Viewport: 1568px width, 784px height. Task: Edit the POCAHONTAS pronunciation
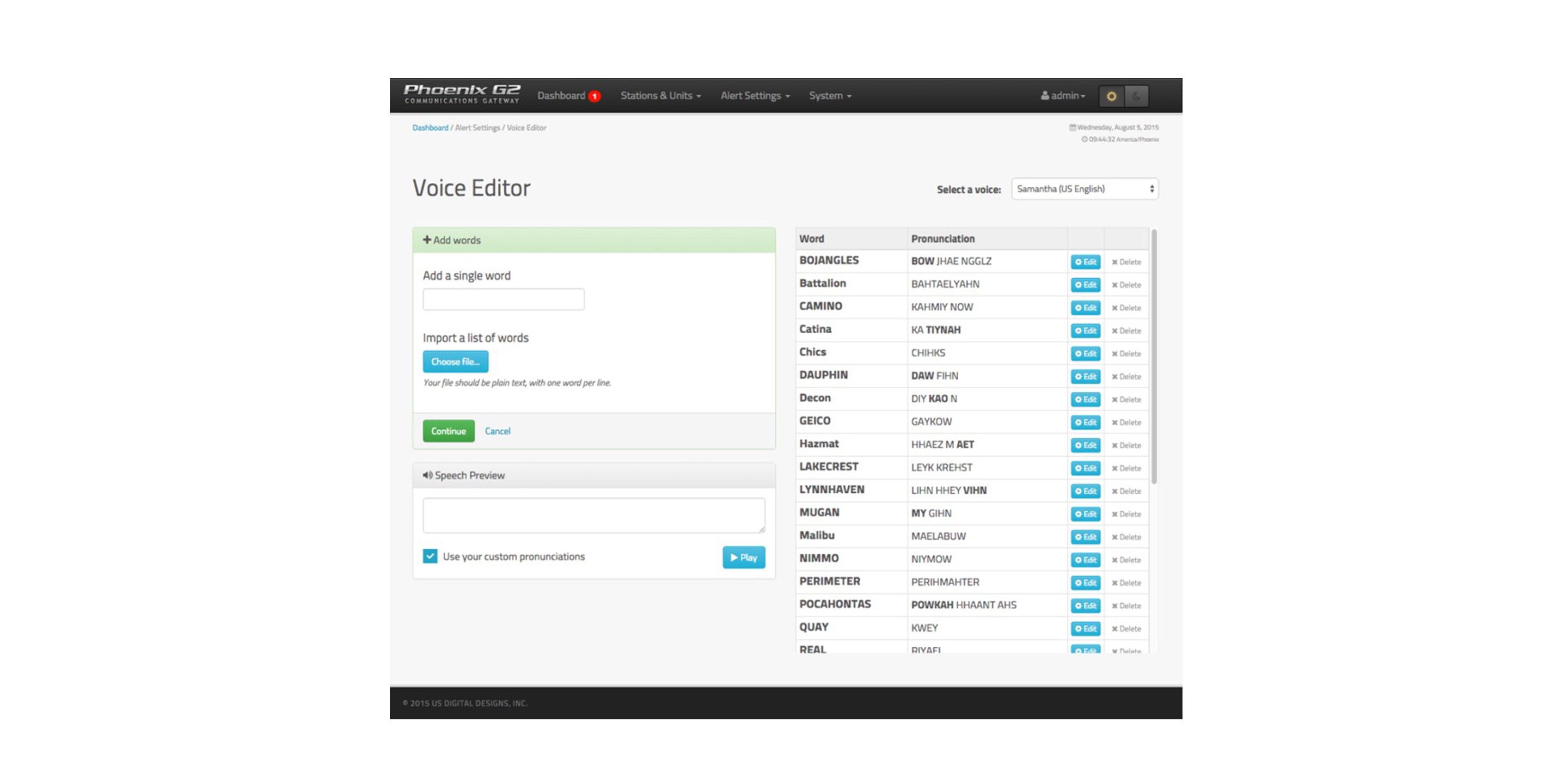point(1085,607)
